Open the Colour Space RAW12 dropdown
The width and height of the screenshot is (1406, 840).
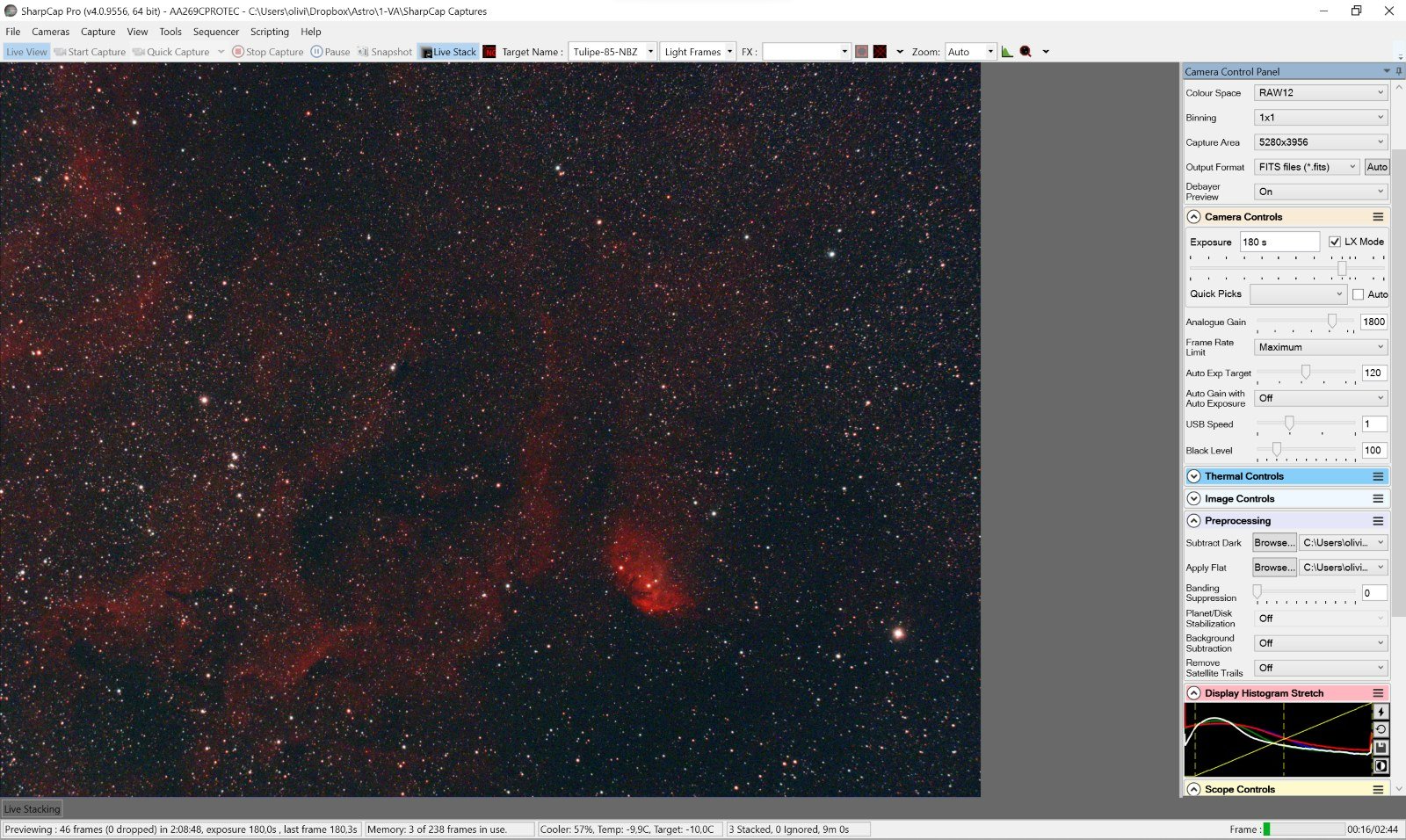(x=1320, y=93)
